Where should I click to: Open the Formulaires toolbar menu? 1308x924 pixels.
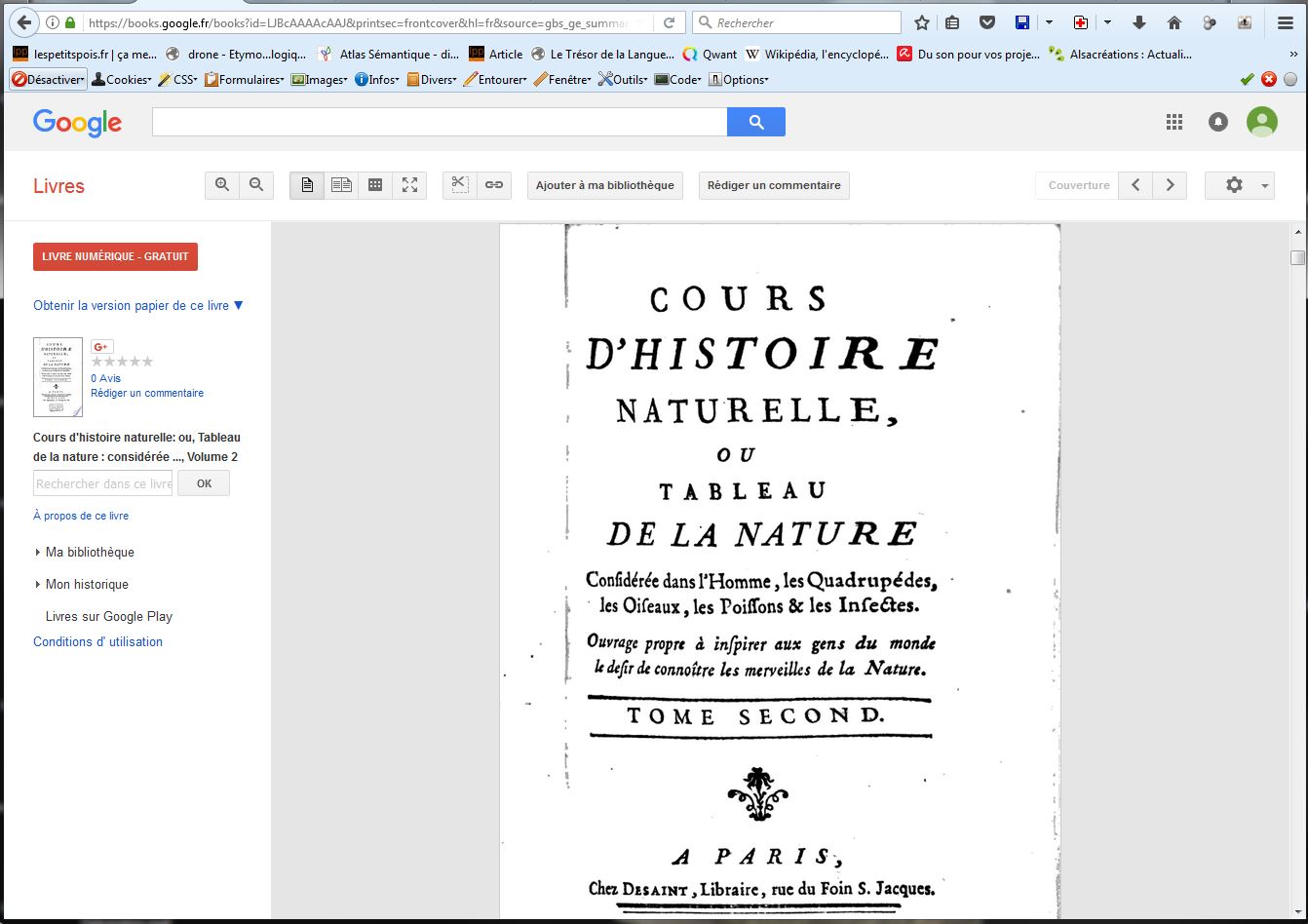(245, 80)
